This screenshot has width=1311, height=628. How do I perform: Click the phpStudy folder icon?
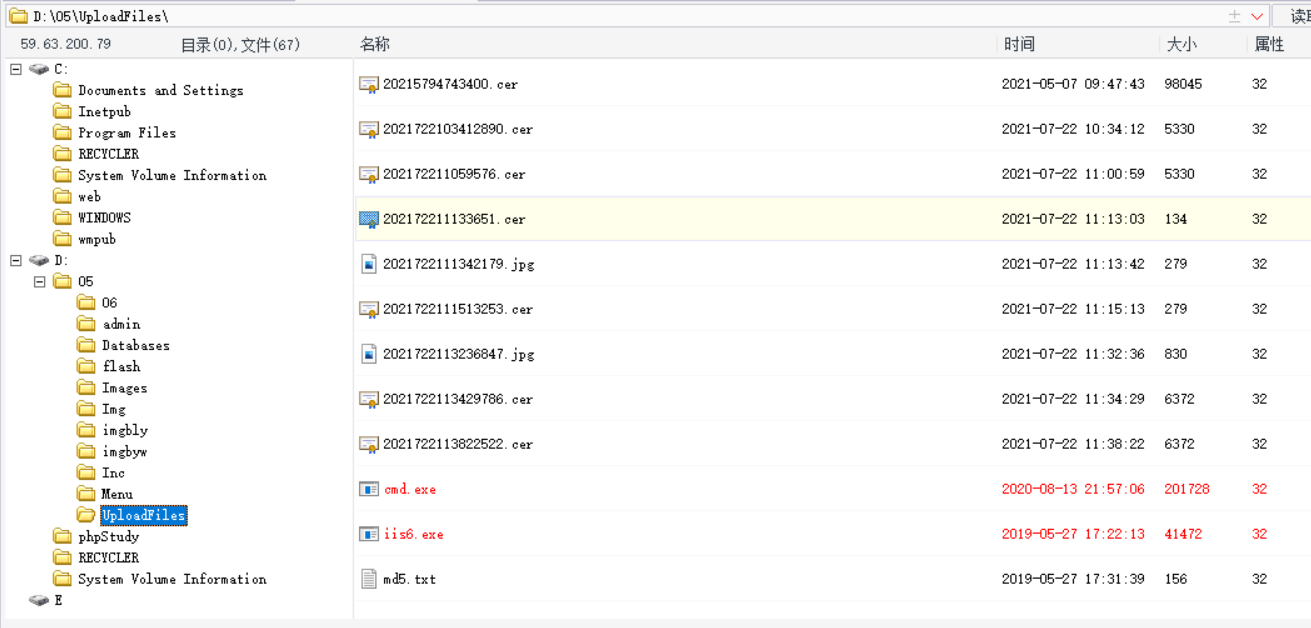62,536
